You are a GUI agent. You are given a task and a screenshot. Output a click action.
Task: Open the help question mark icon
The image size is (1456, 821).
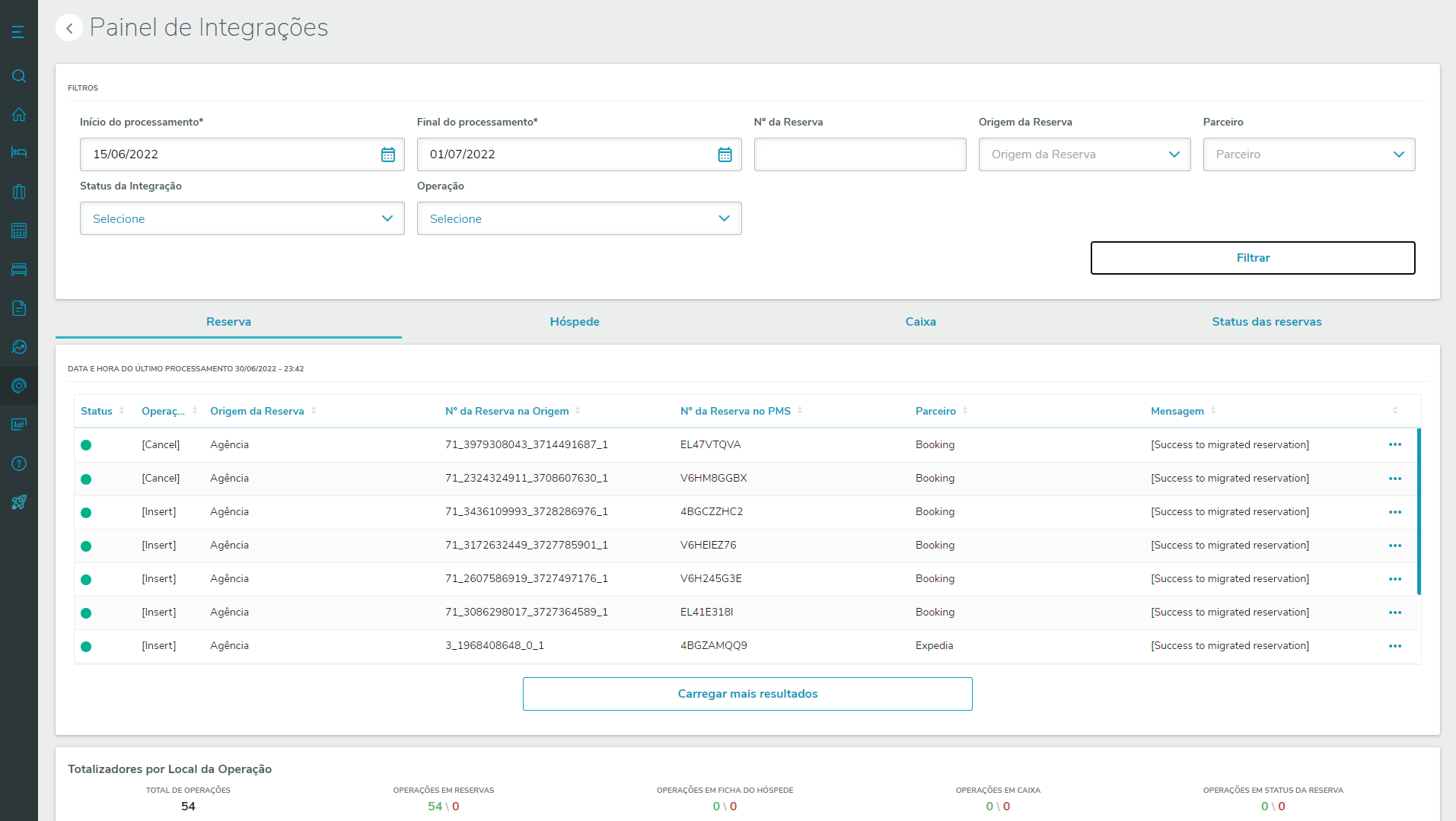point(19,463)
